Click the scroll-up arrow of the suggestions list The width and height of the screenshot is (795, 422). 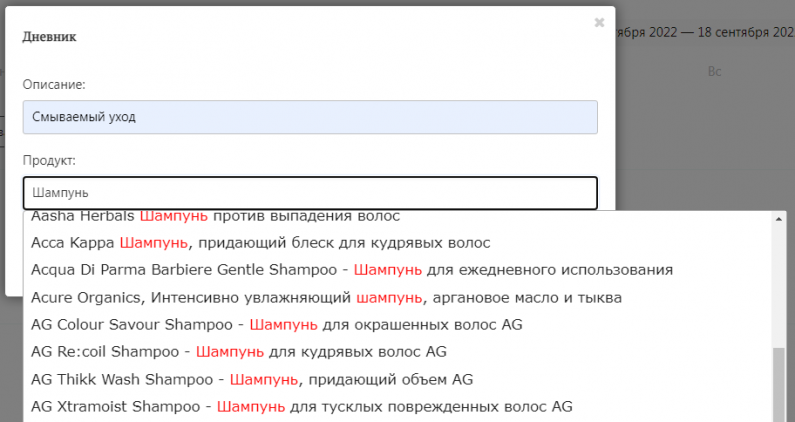point(779,220)
